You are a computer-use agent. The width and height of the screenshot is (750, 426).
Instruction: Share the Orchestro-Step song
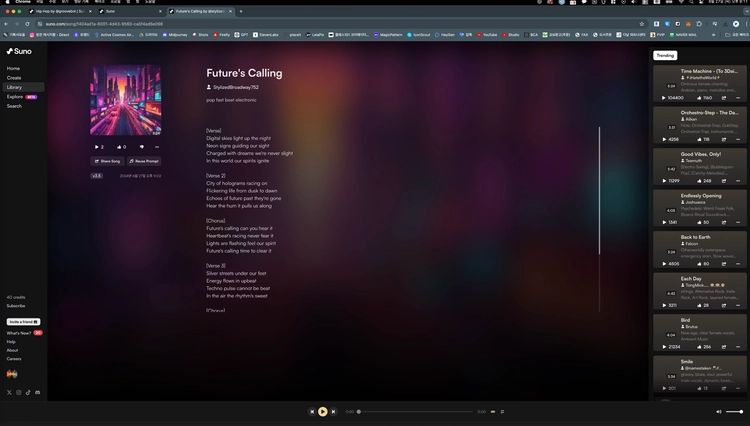[x=724, y=140]
